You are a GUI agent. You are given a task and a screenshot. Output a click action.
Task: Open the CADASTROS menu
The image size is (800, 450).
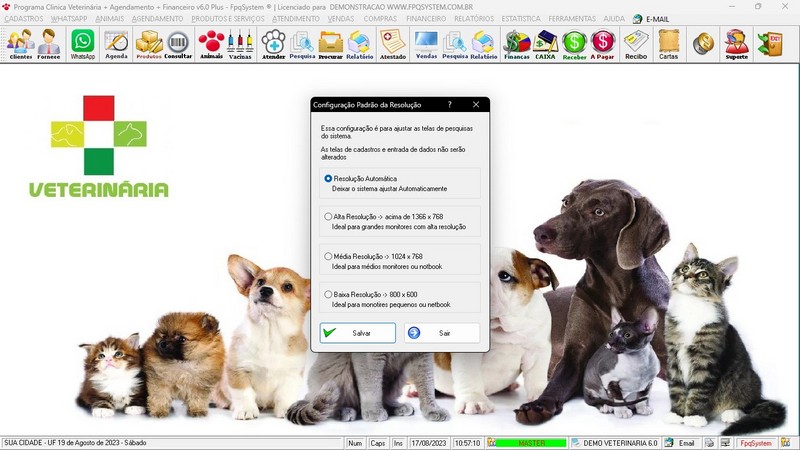coord(24,19)
